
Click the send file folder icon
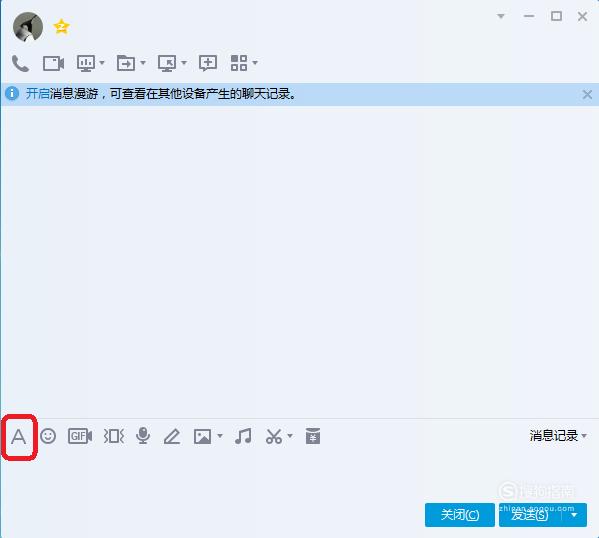click(126, 63)
